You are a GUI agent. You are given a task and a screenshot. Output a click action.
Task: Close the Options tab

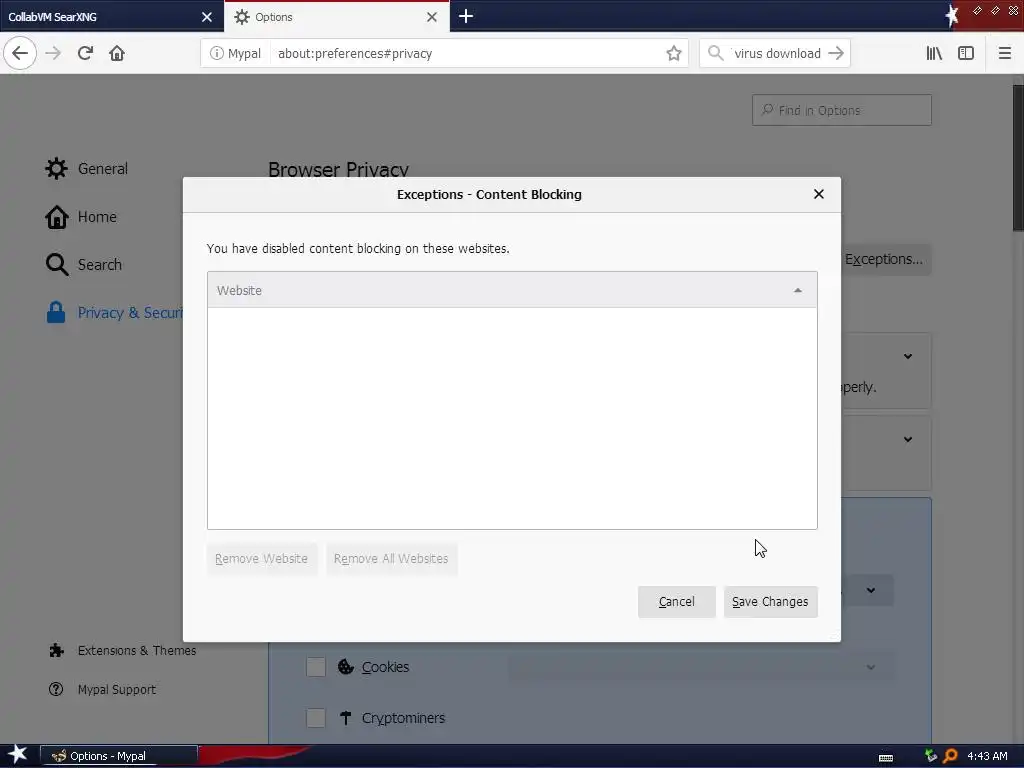(432, 17)
